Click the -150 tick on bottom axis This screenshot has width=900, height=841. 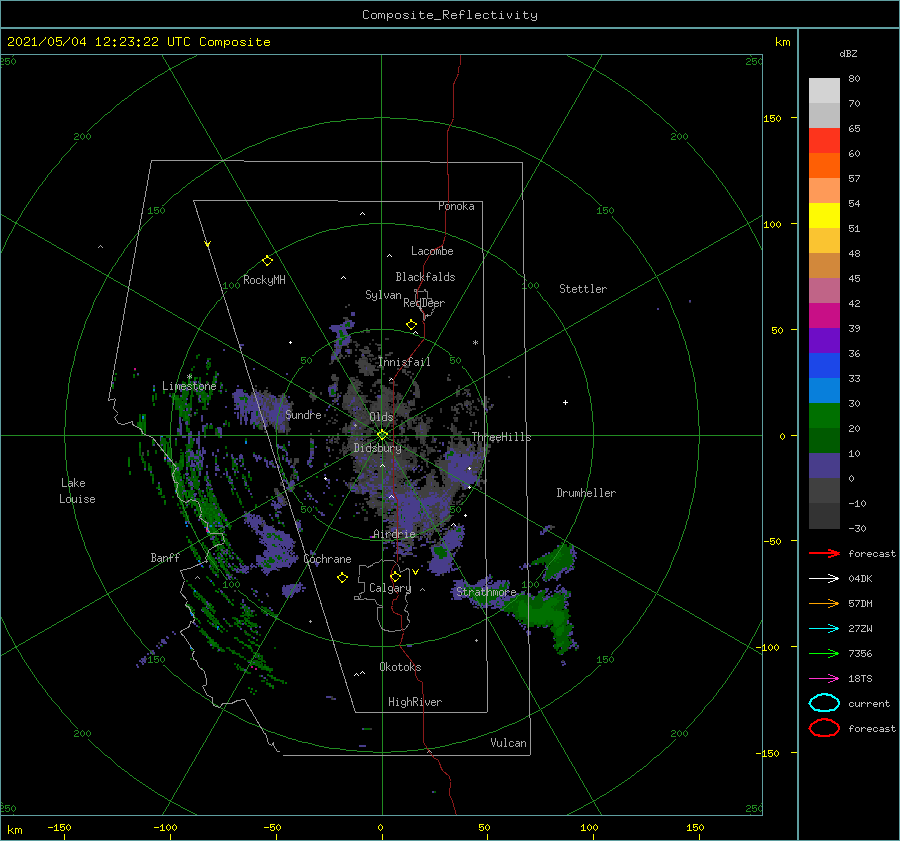coord(59,827)
